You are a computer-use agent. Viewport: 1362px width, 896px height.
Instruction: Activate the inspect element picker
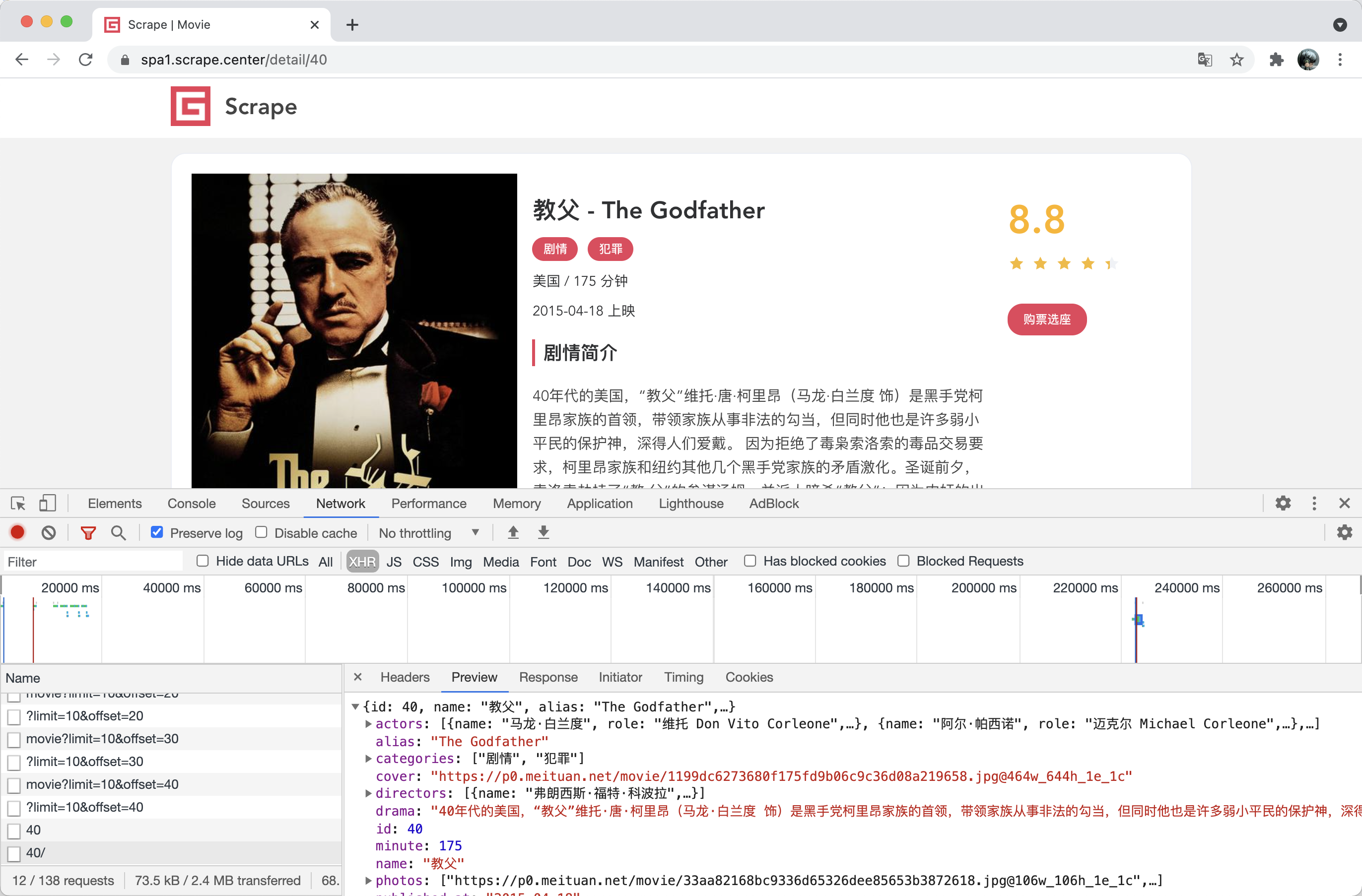18,504
